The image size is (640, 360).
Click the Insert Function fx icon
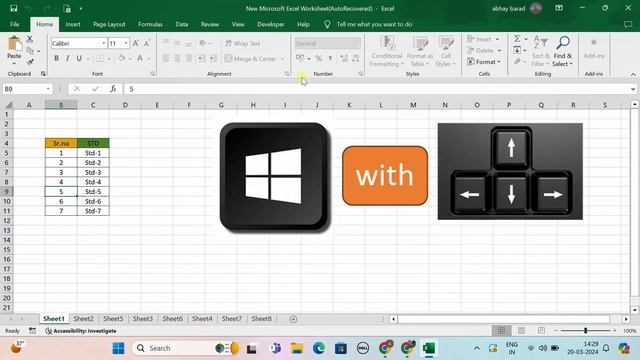click(x=113, y=89)
